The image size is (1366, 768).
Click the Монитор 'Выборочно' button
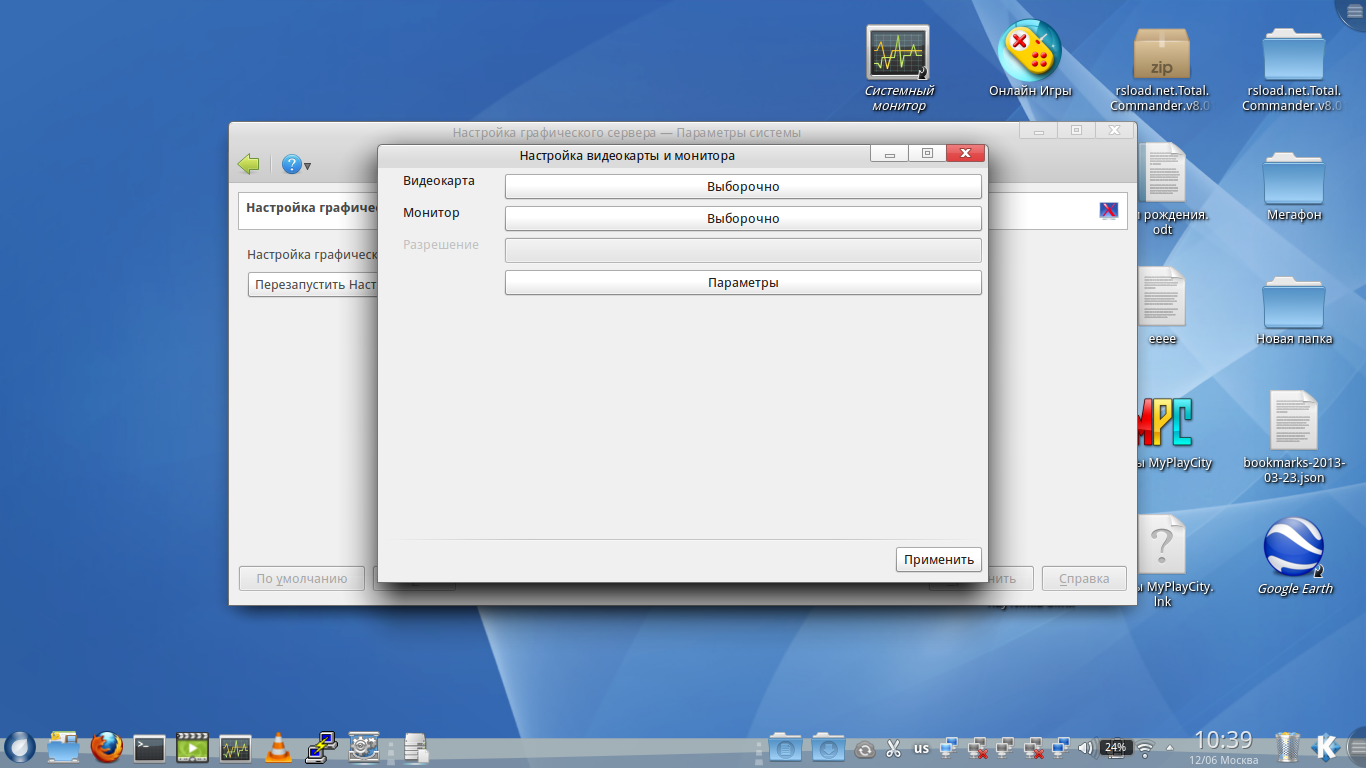(x=743, y=219)
